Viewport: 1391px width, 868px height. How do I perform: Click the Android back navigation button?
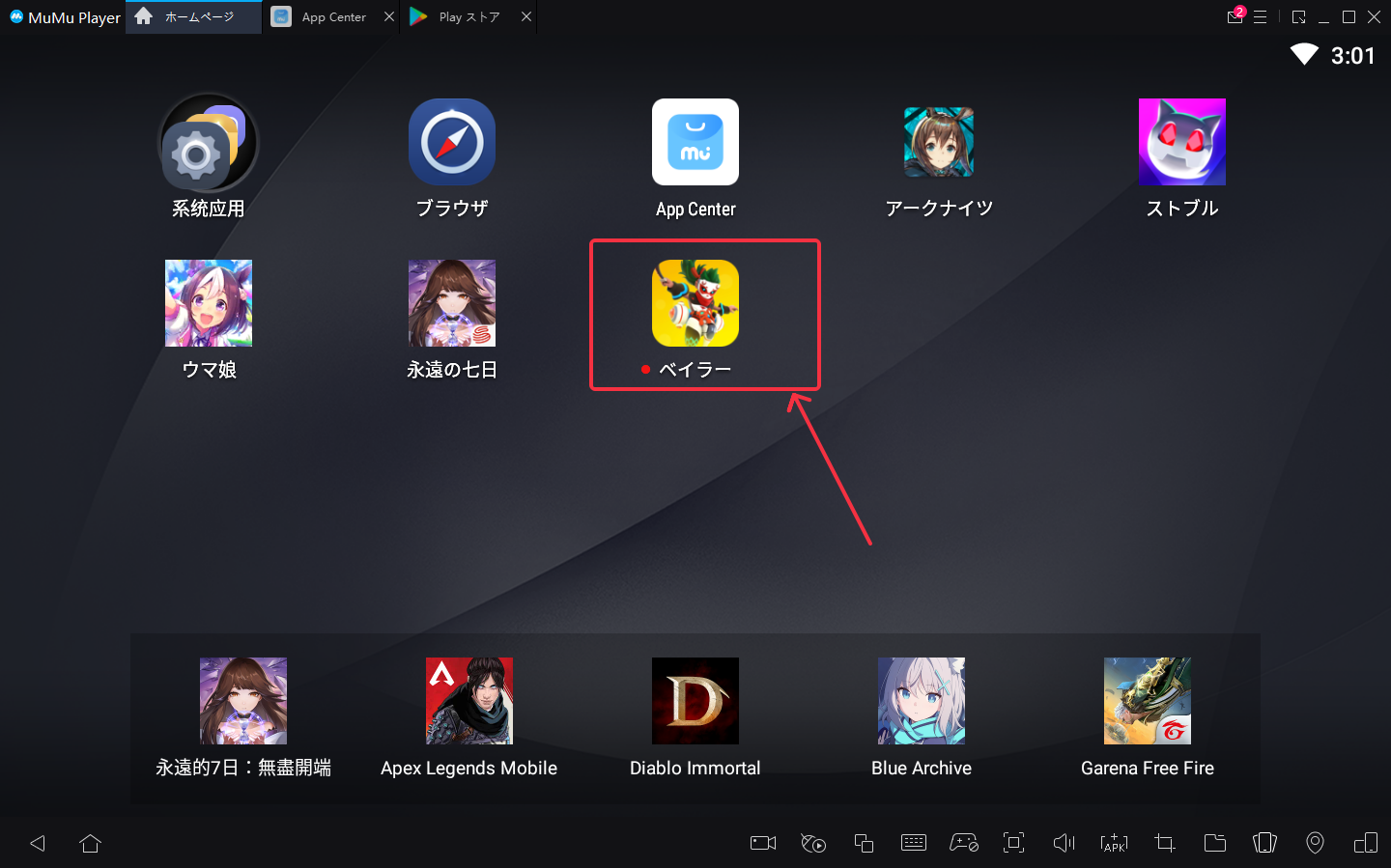click(x=38, y=843)
